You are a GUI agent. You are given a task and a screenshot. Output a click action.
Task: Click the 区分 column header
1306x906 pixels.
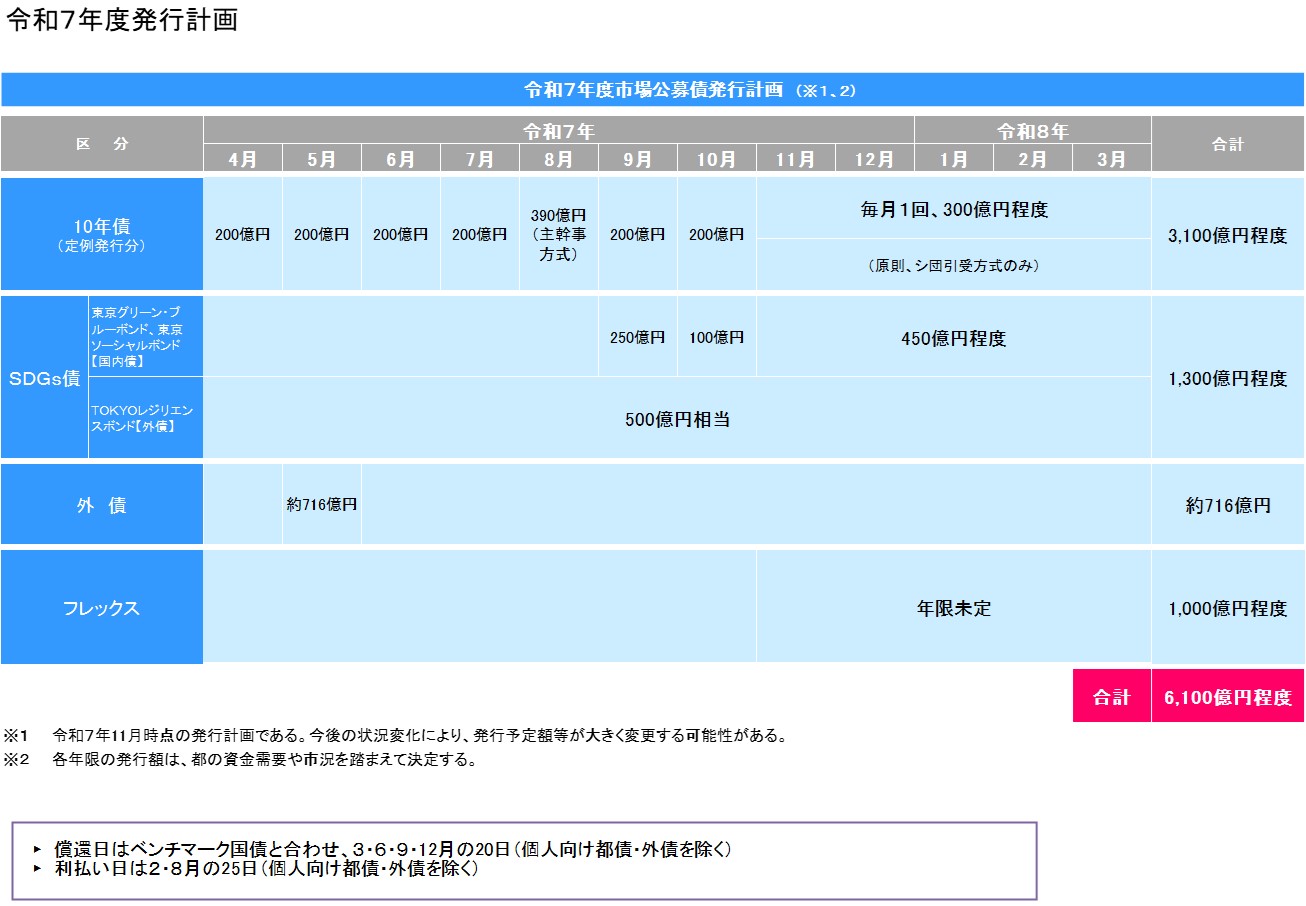(102, 142)
